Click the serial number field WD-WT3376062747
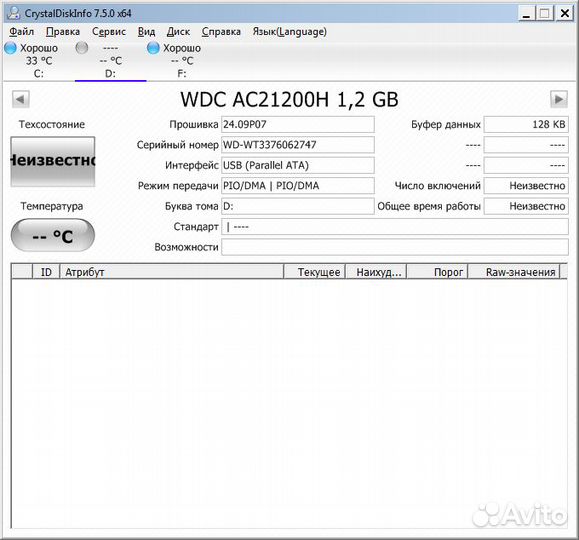 click(x=298, y=145)
